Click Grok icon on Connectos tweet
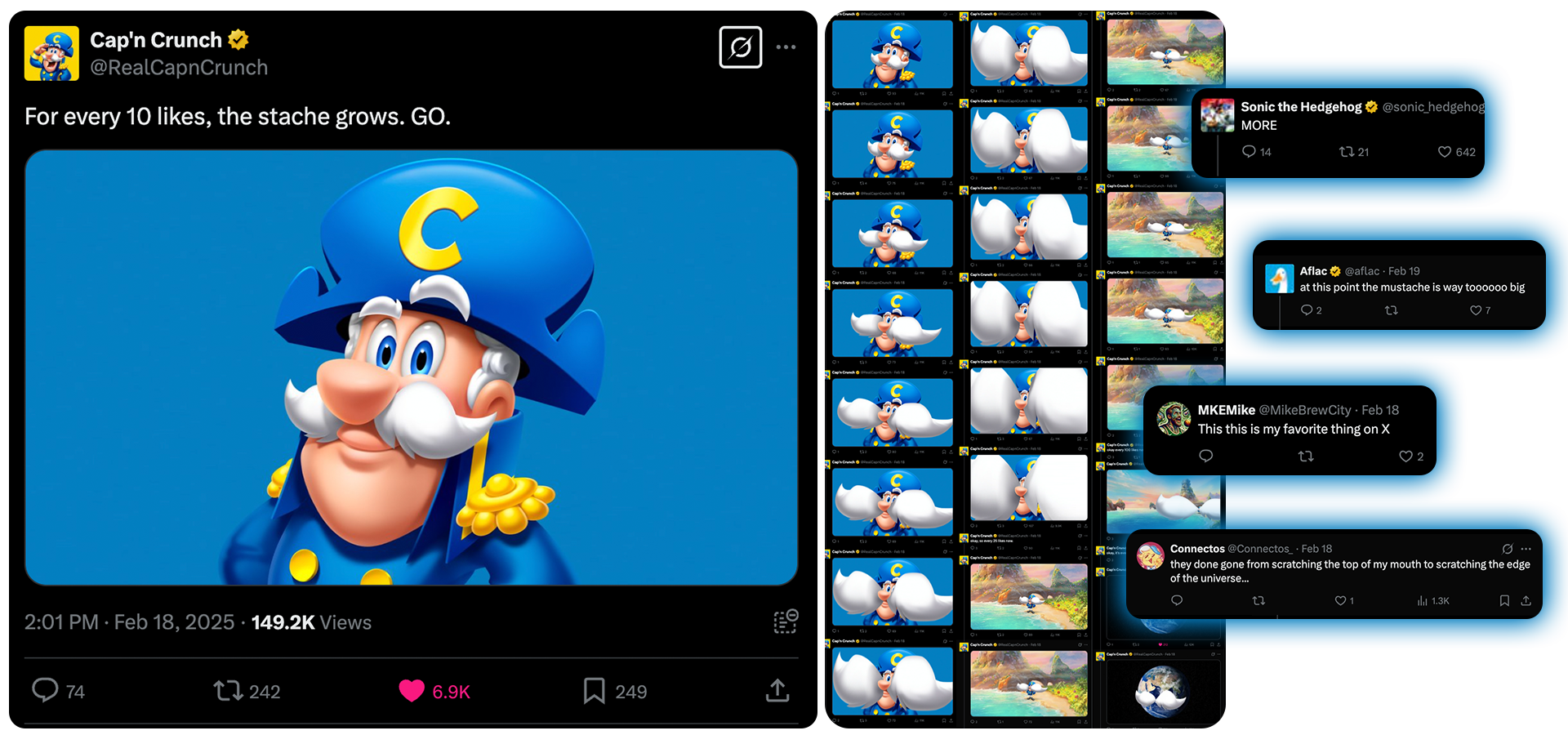Viewport: 1568px width, 735px height. 1508,549
